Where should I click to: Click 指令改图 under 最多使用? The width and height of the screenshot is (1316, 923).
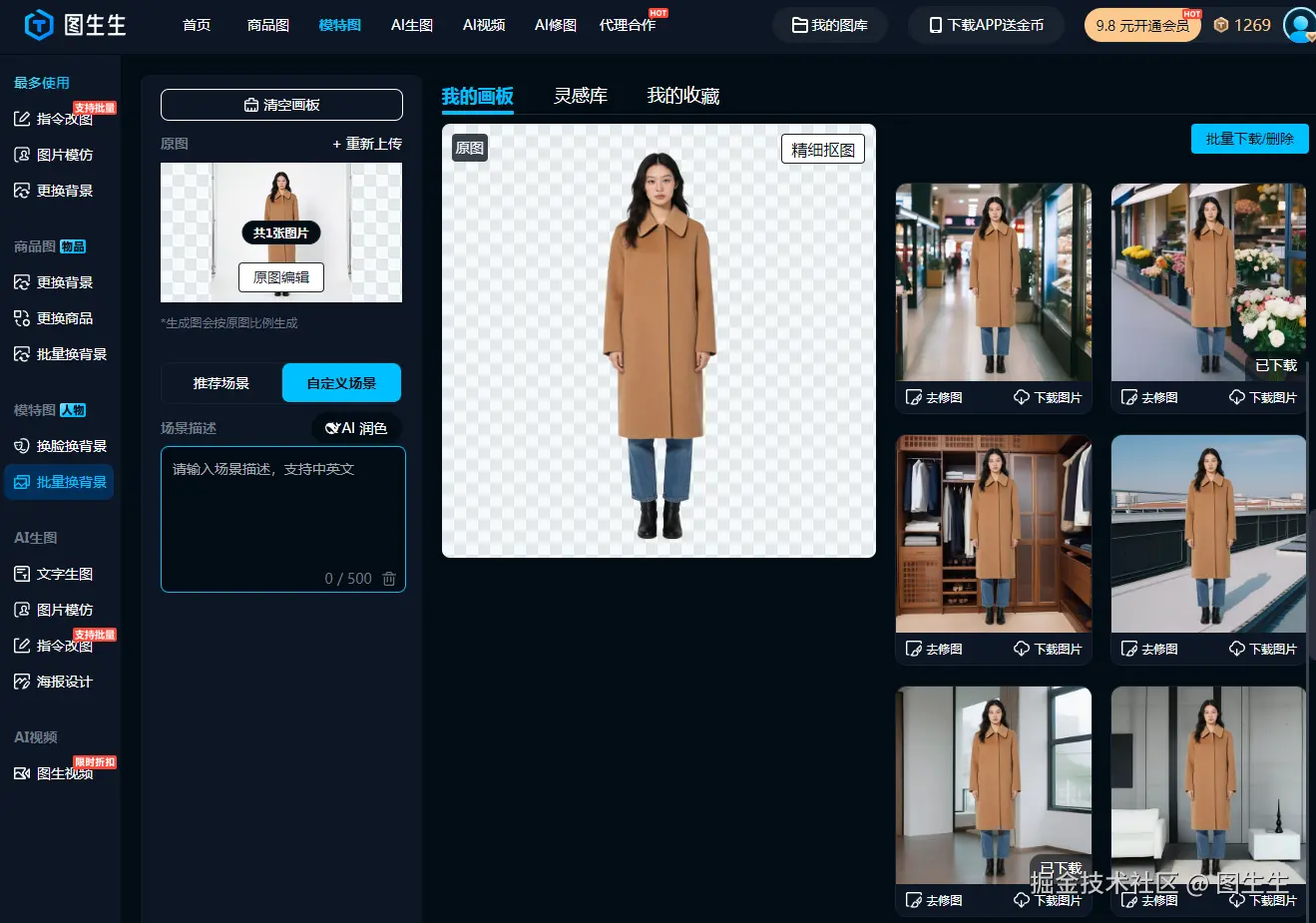[54, 119]
